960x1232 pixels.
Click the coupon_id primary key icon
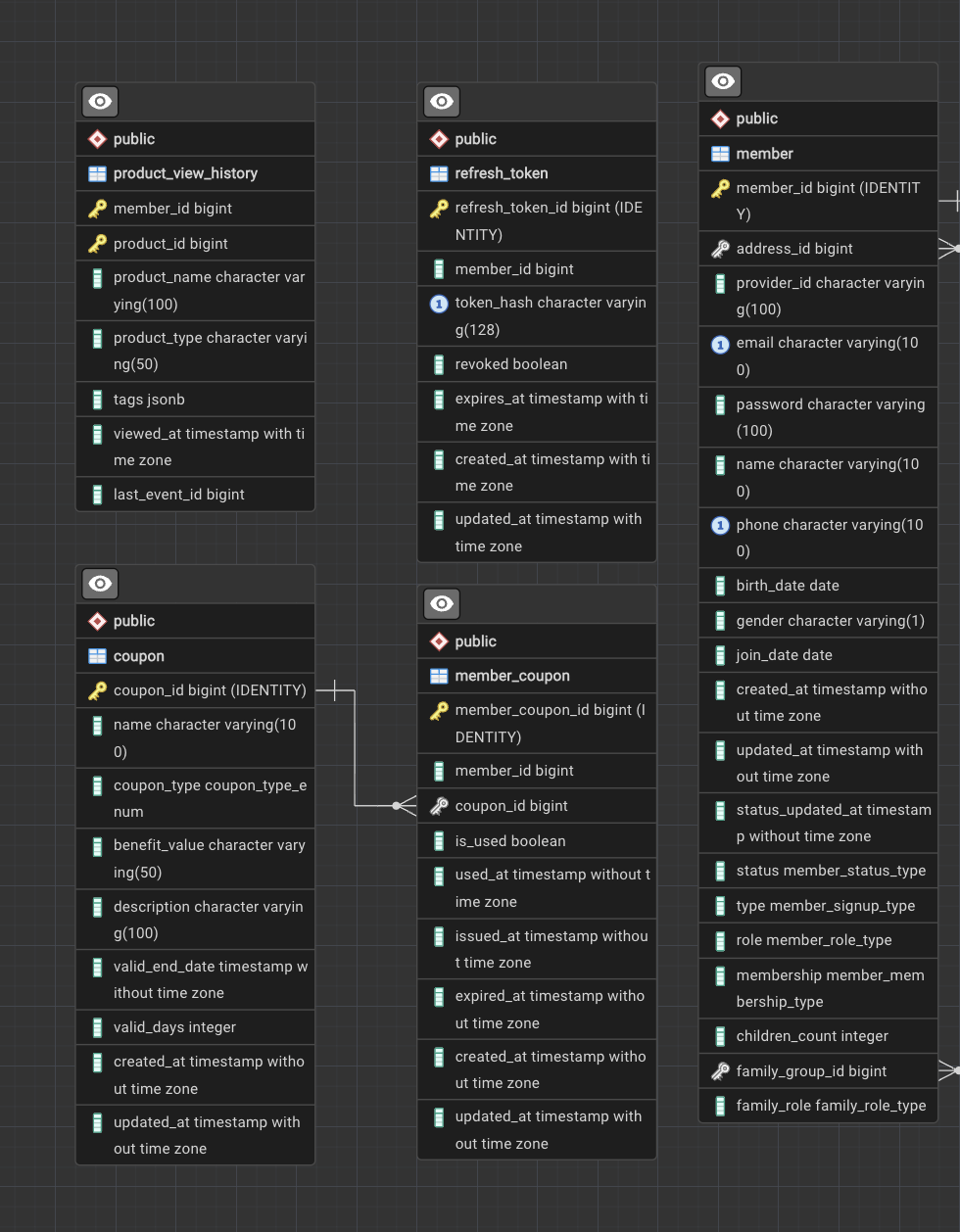[x=97, y=691]
